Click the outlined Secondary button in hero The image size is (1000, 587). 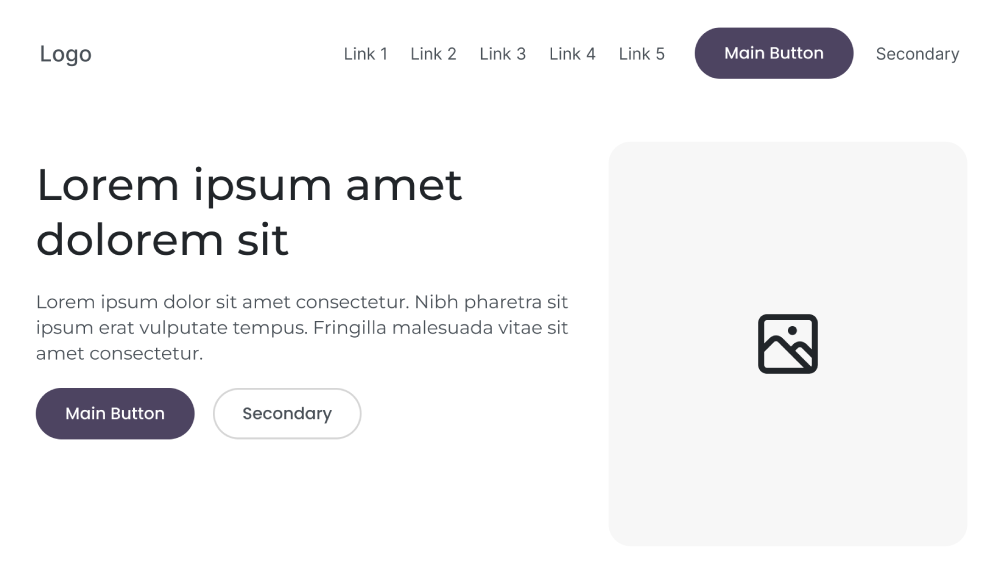tap(287, 413)
